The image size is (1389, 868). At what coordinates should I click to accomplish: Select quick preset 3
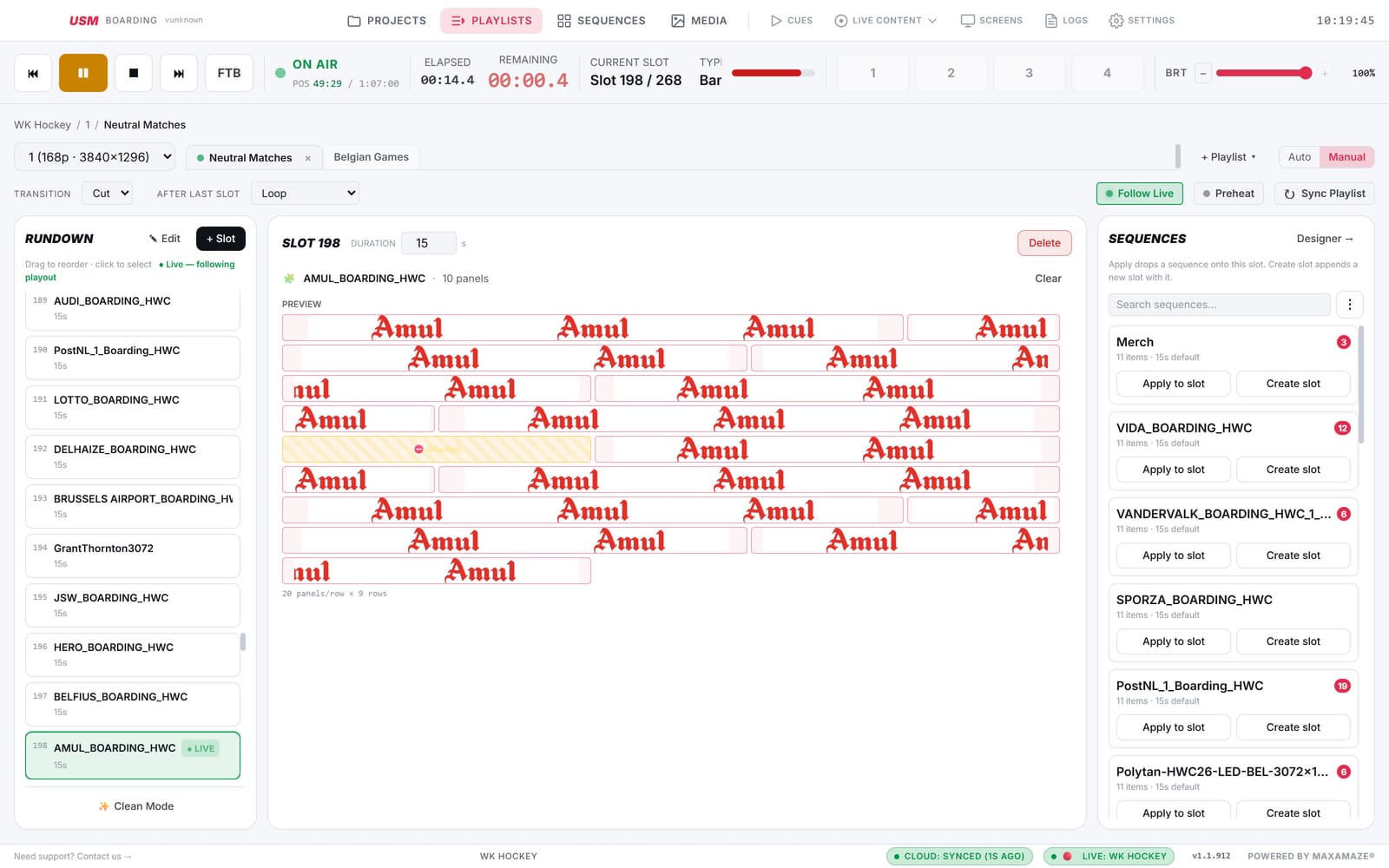(x=1029, y=73)
